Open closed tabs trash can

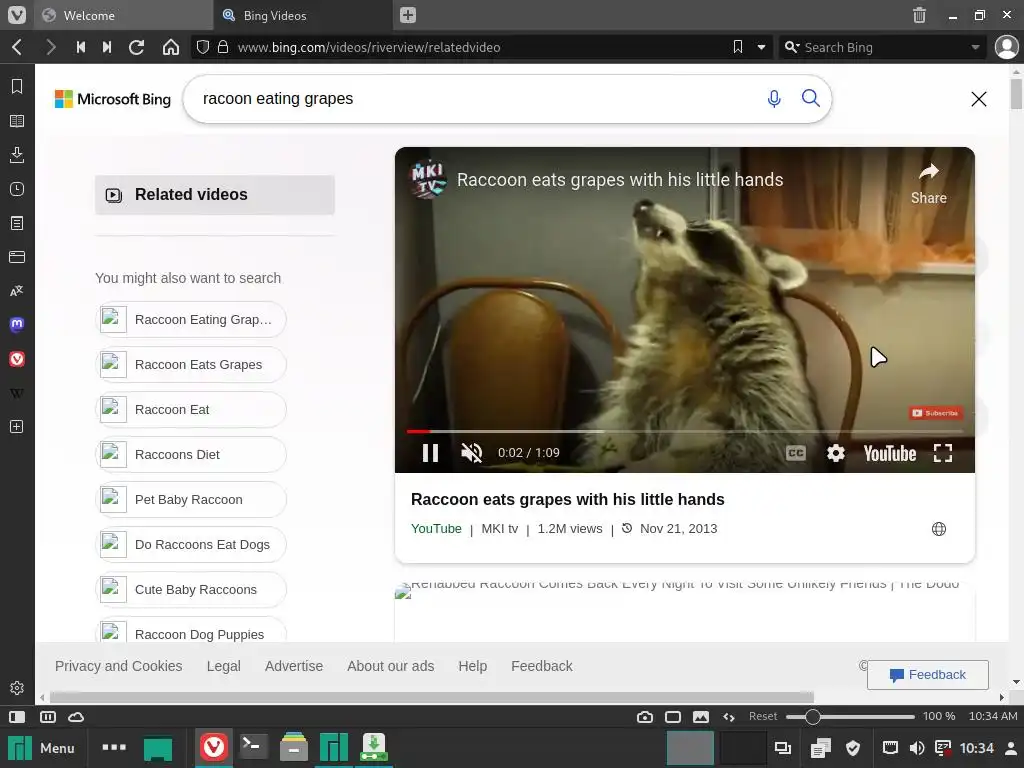pos(919,15)
